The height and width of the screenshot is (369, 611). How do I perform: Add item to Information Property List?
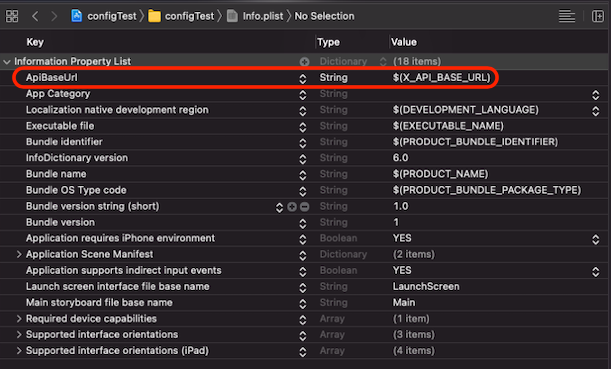click(x=304, y=62)
